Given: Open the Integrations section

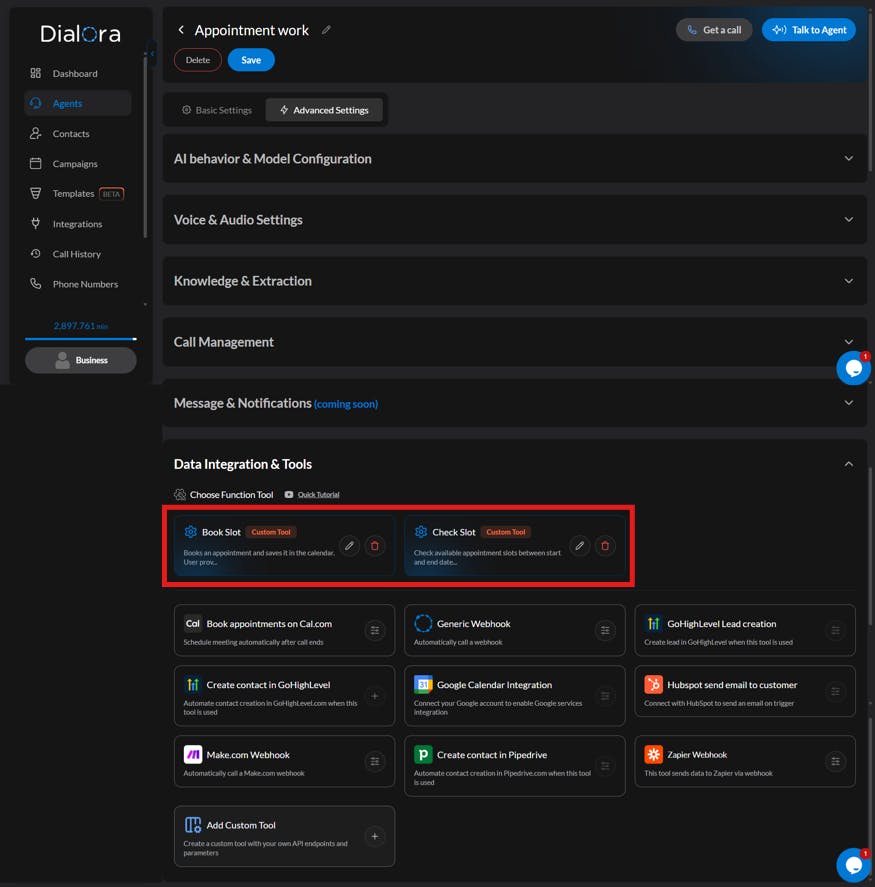Looking at the screenshot, I should (x=75, y=224).
